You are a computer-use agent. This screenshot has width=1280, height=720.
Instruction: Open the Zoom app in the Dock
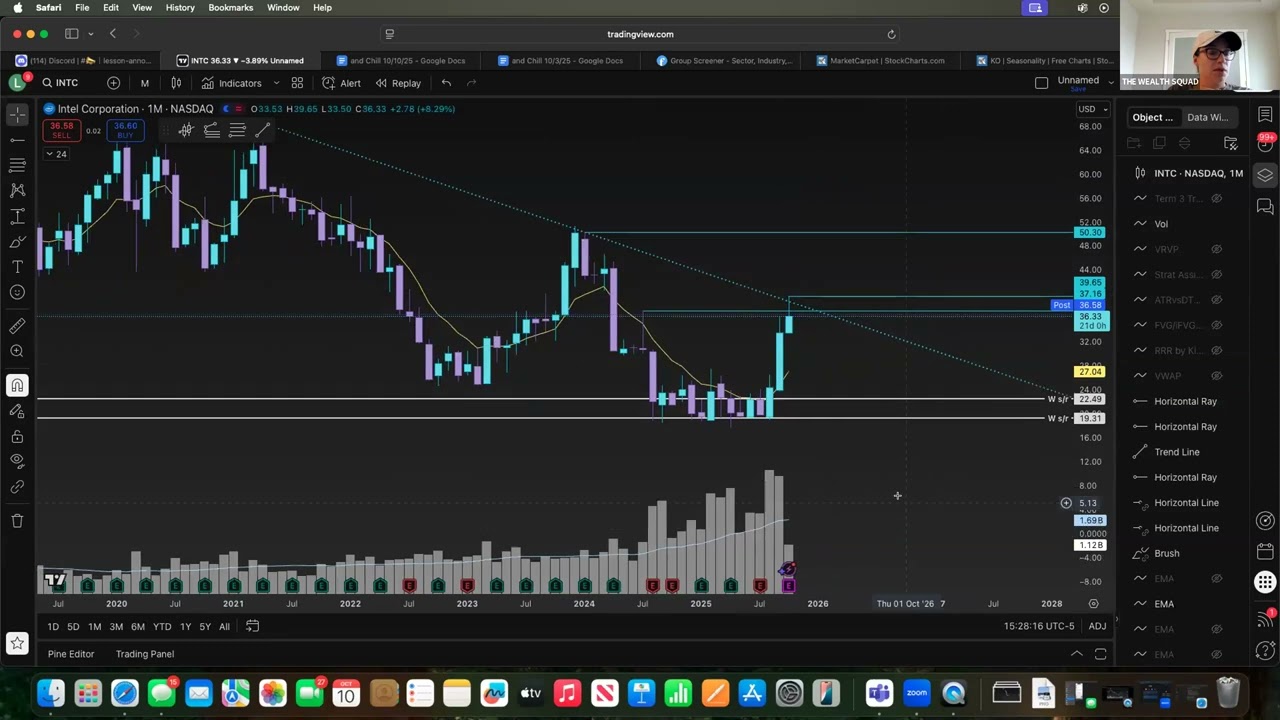click(916, 692)
